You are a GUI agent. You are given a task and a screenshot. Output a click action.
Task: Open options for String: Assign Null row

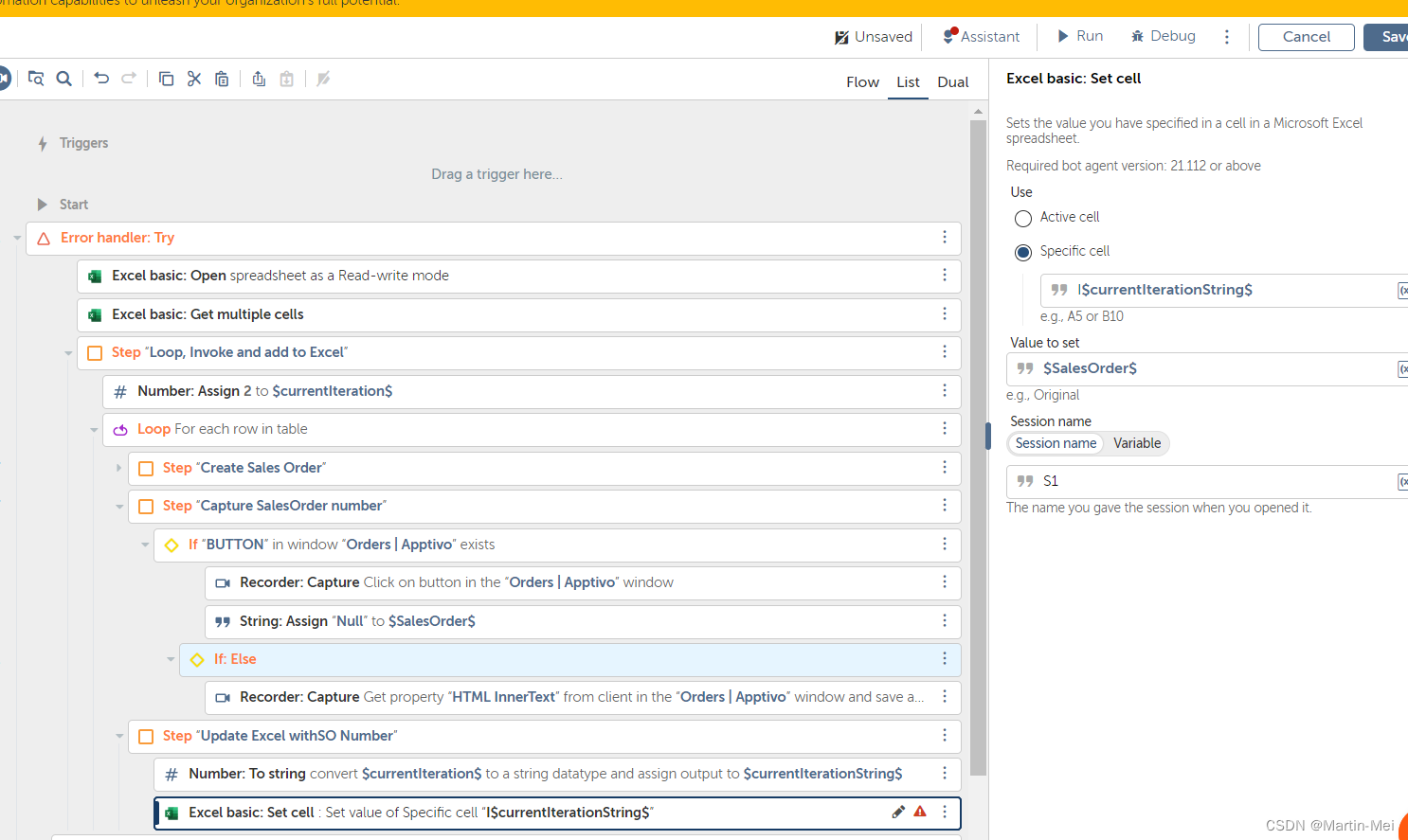[945, 620]
